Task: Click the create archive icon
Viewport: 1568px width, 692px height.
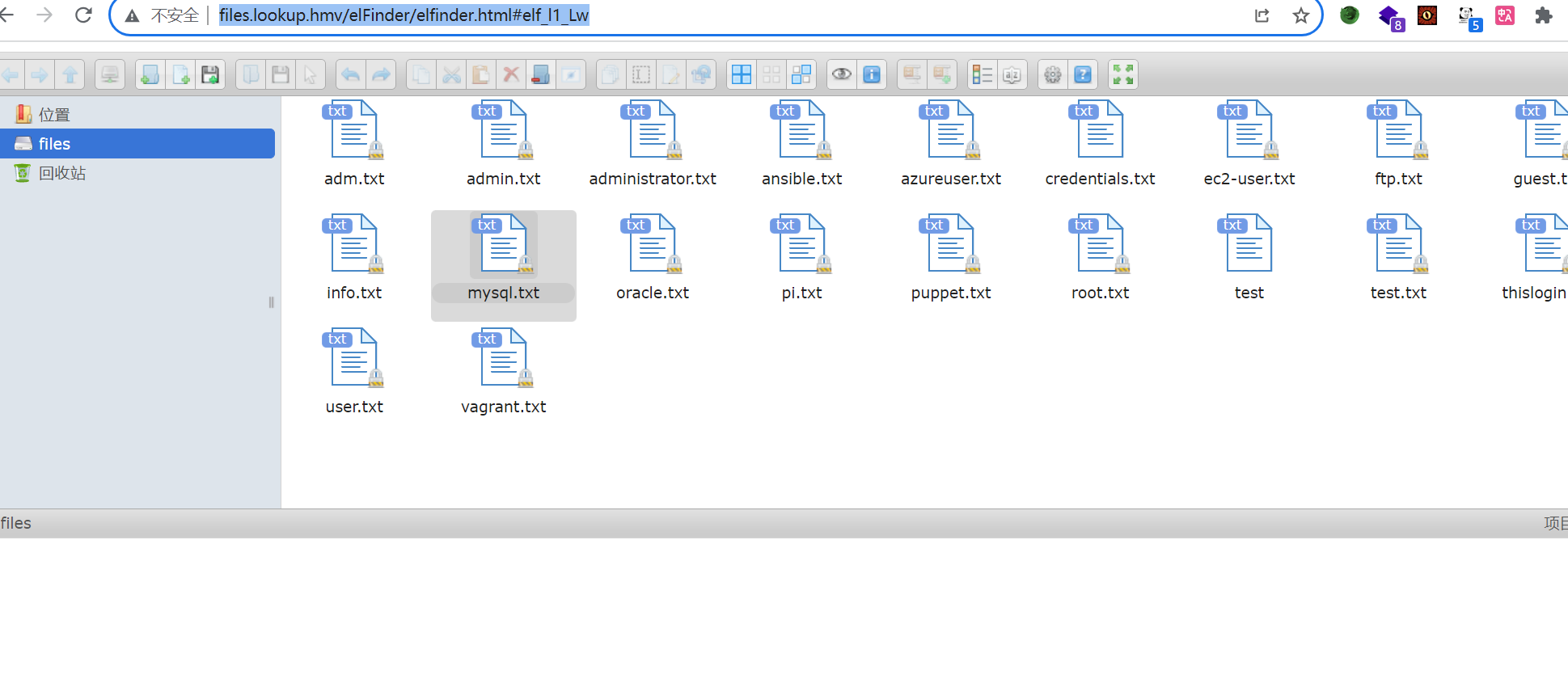Action: tap(942, 75)
